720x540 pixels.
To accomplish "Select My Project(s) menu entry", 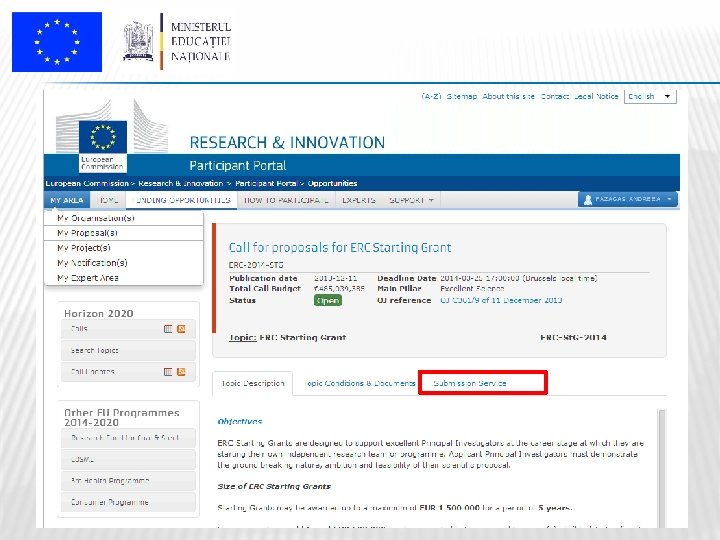I will pyautogui.click(x=124, y=248).
